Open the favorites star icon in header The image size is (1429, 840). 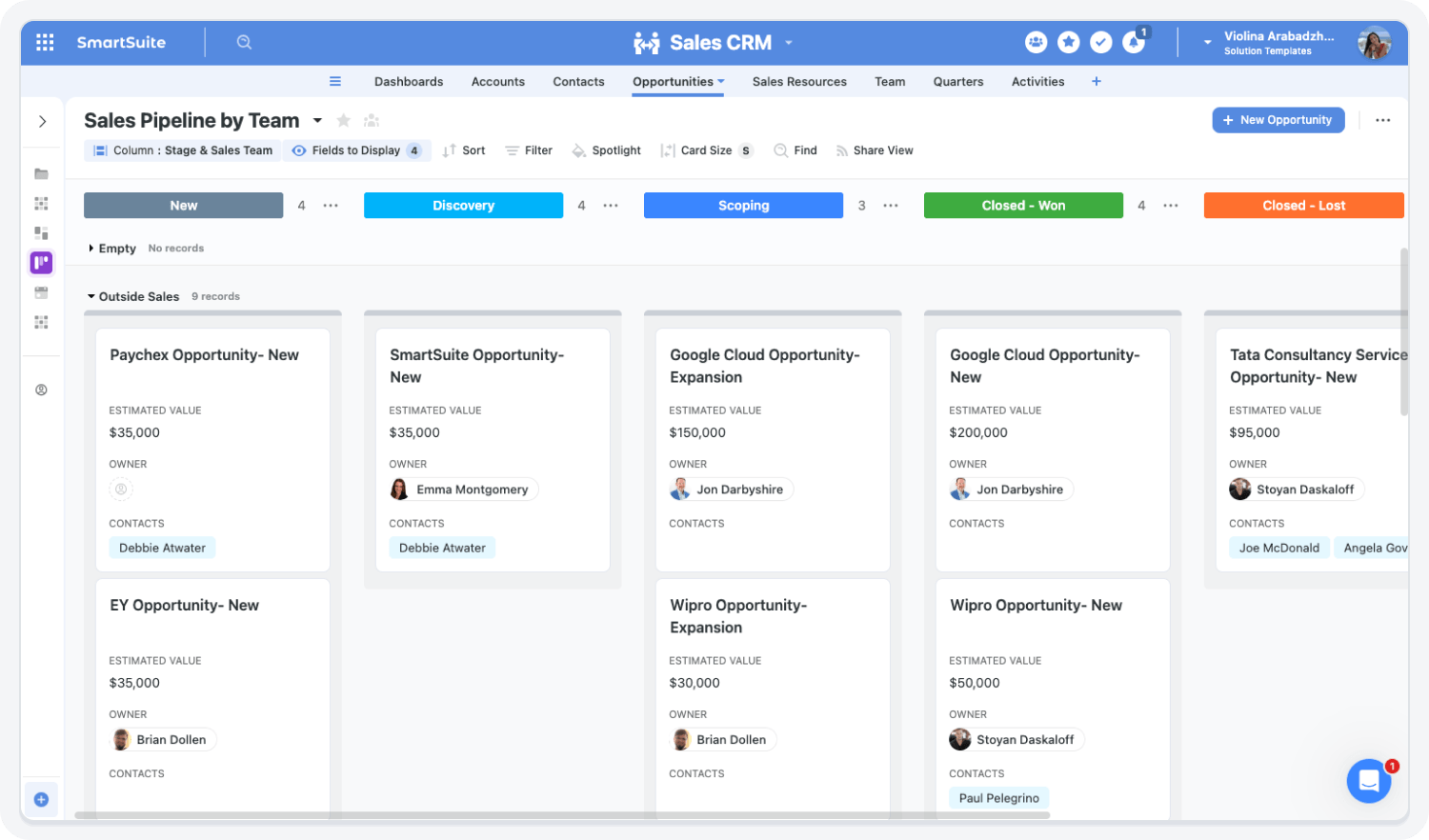coord(1068,42)
